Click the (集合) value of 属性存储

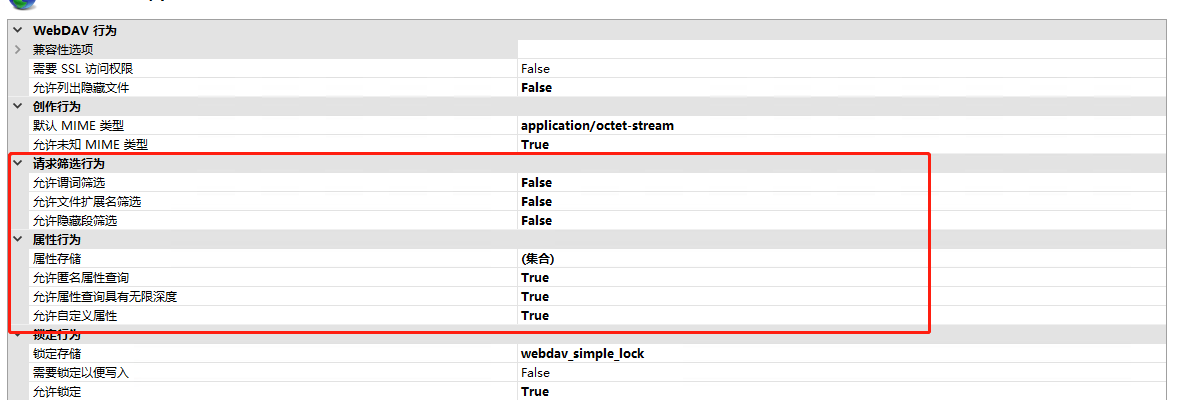click(537, 259)
